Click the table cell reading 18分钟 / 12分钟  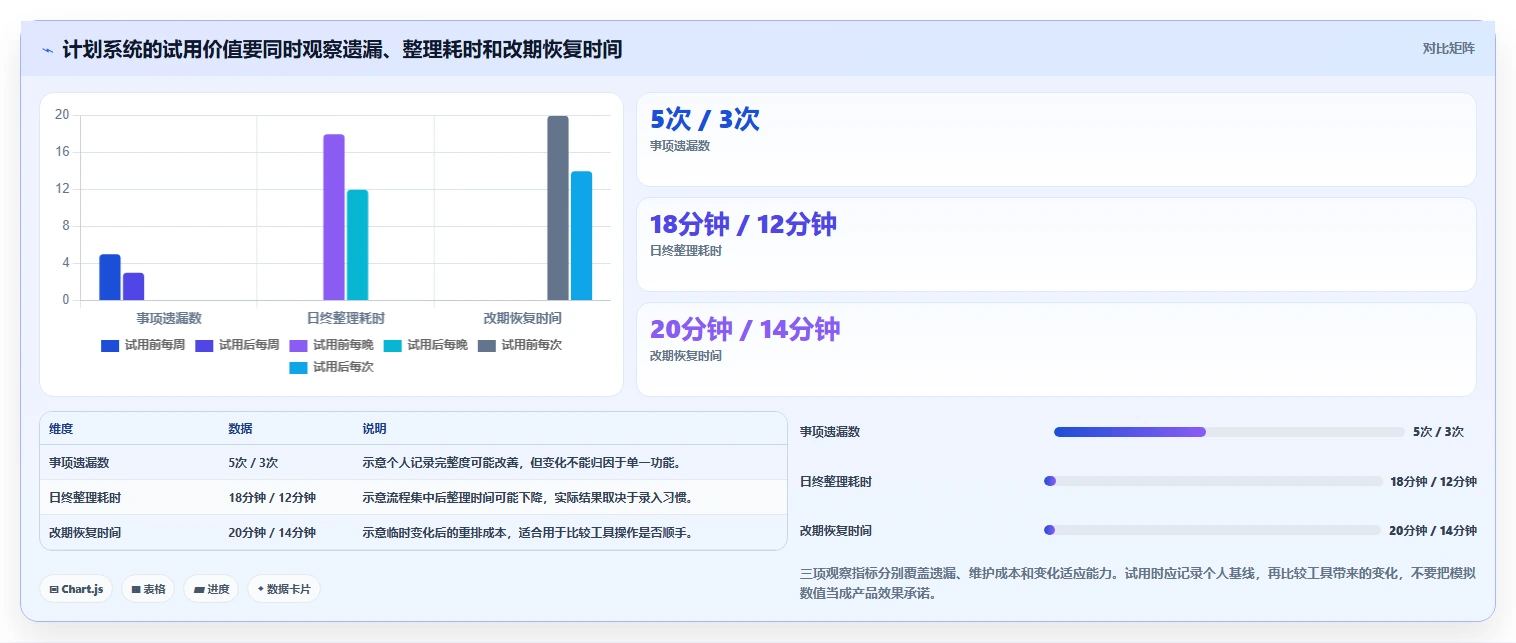[272, 498]
